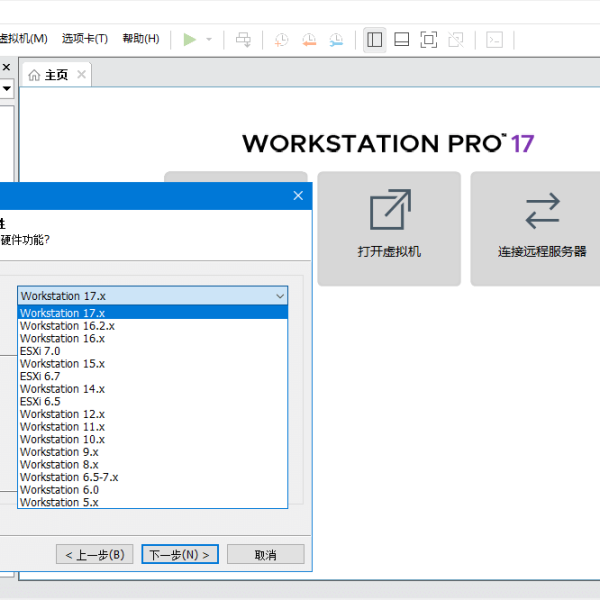
Task: Toggle the library sidebar view icon
Action: point(374,39)
